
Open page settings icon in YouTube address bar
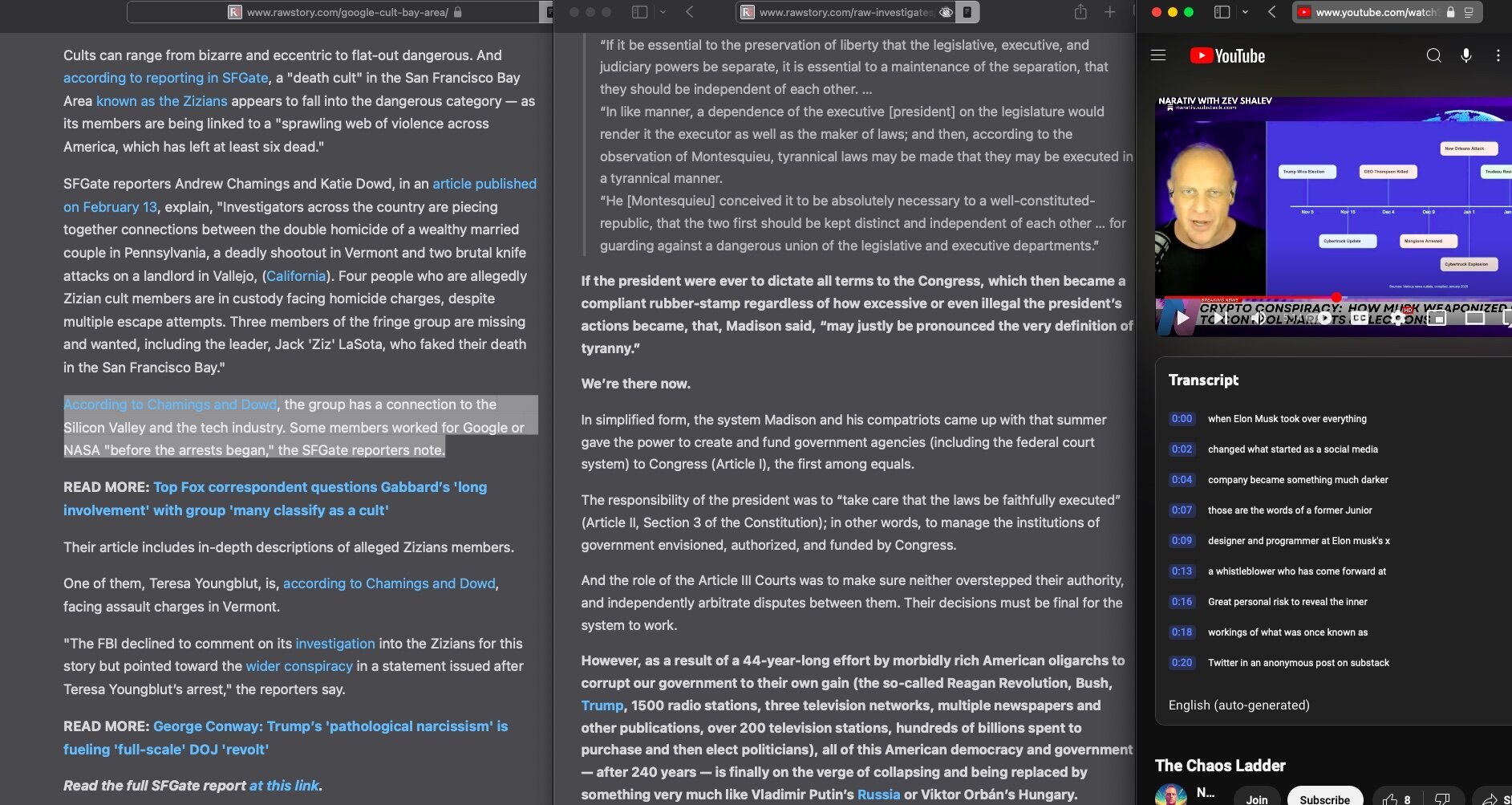pos(1469,12)
